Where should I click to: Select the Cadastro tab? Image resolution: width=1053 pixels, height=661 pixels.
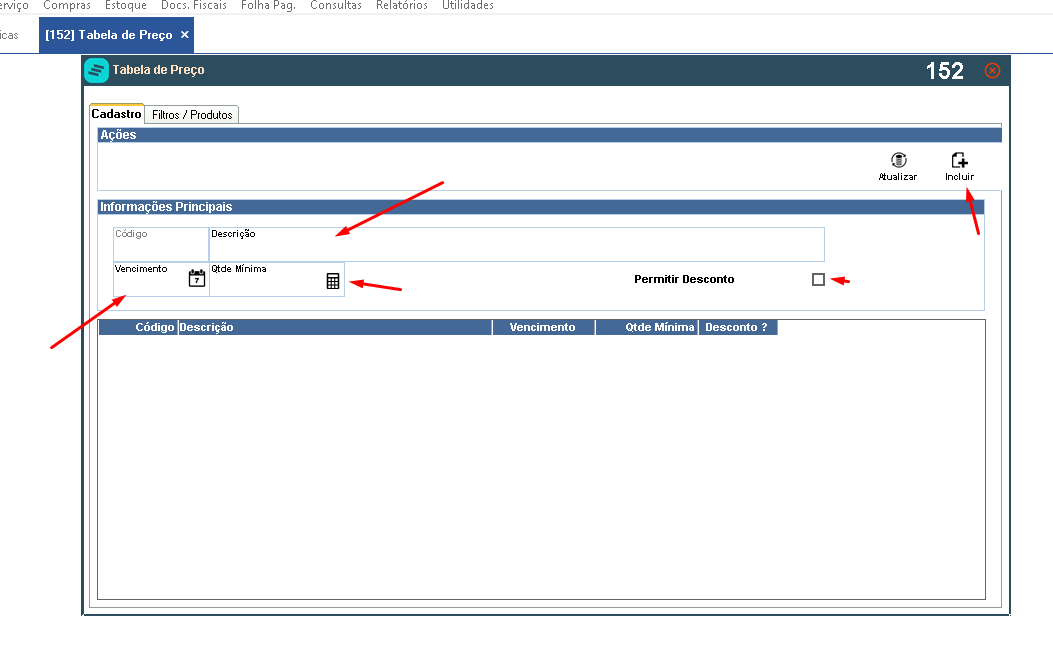click(116, 114)
